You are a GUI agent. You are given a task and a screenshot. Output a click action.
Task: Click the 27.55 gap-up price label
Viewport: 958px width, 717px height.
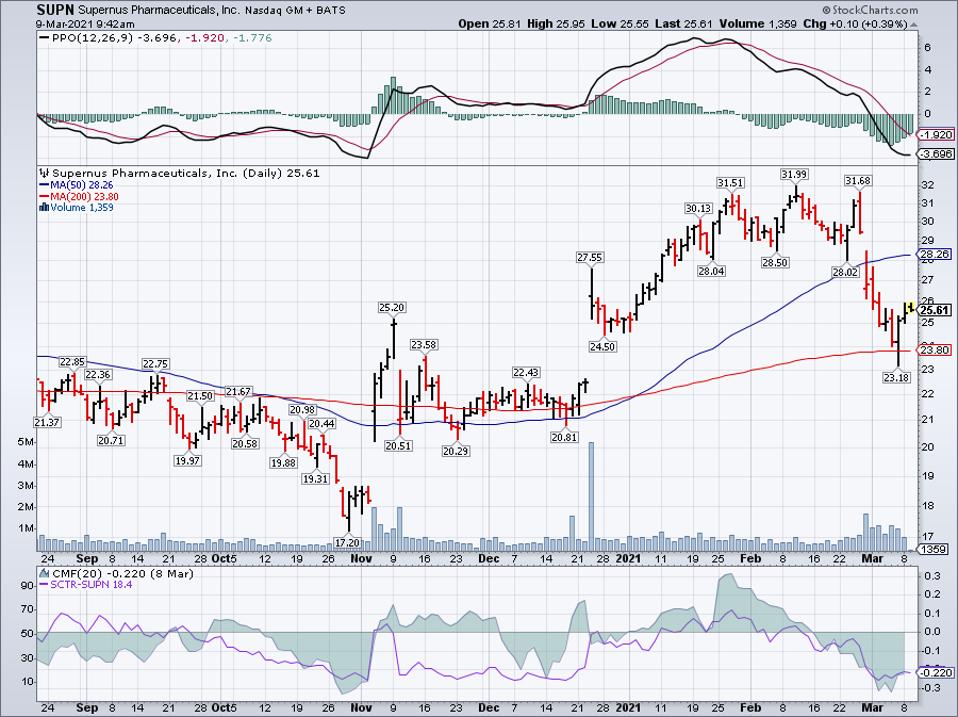(589, 258)
